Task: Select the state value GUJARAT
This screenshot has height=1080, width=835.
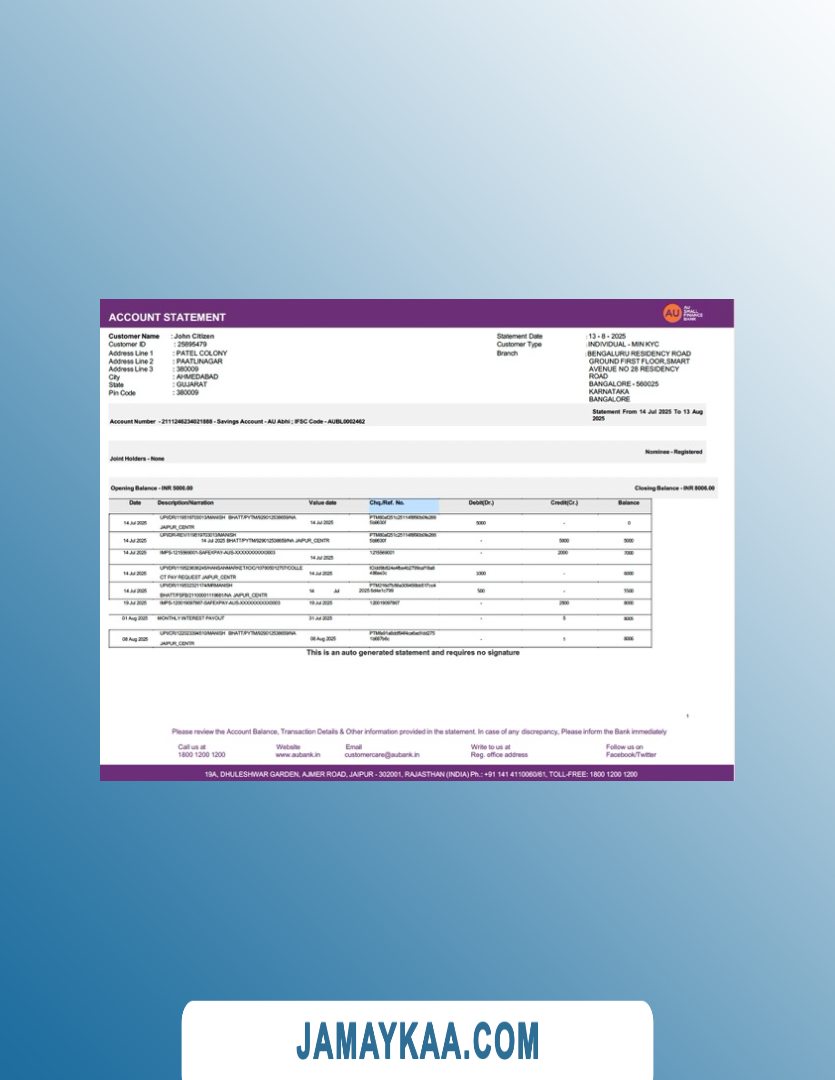Action: [192, 384]
